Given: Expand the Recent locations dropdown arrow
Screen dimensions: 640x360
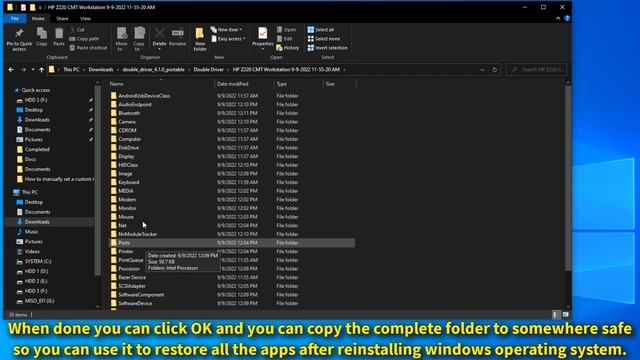Looking at the screenshot, I should (x=33, y=70).
